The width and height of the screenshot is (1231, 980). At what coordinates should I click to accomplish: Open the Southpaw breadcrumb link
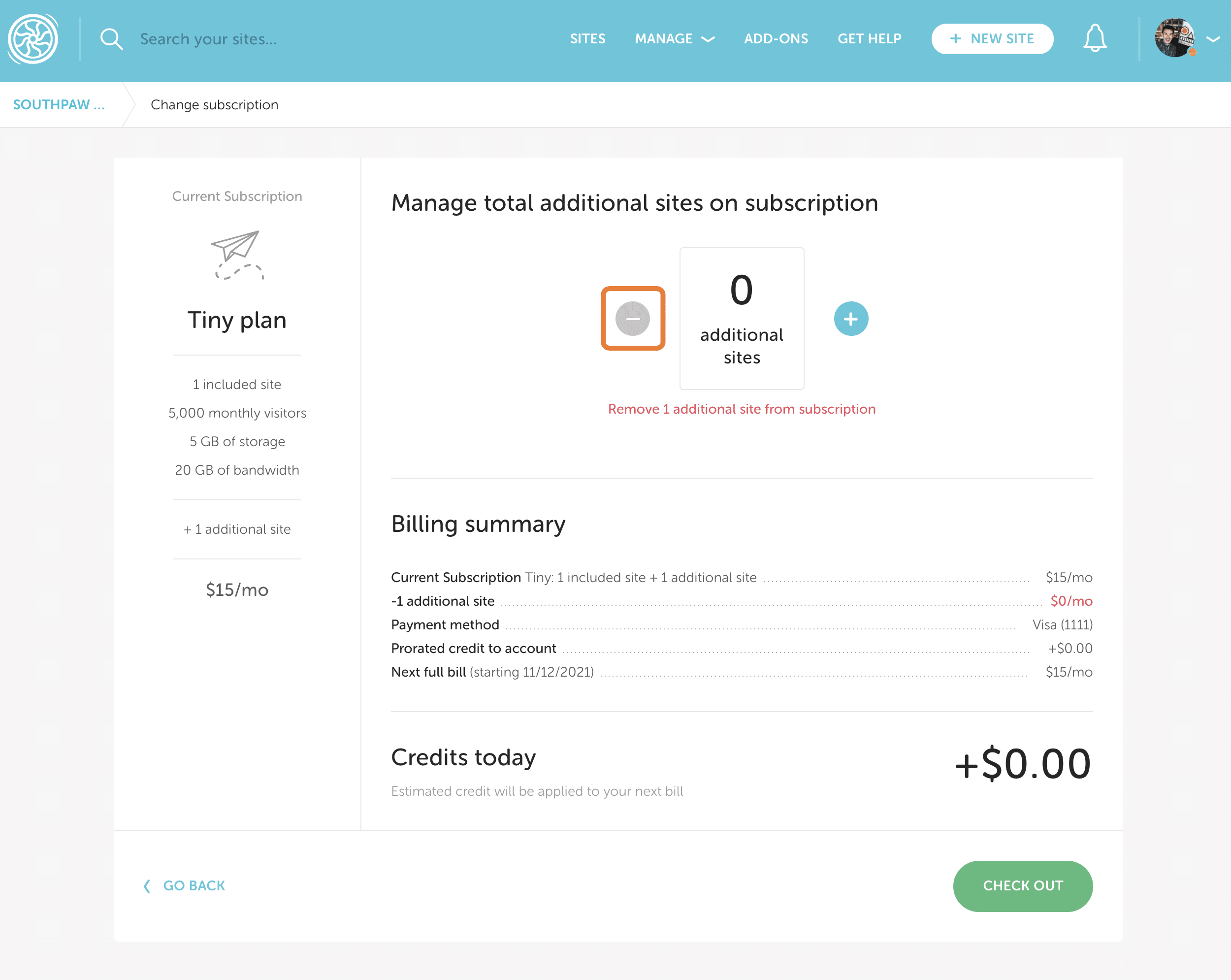[59, 104]
